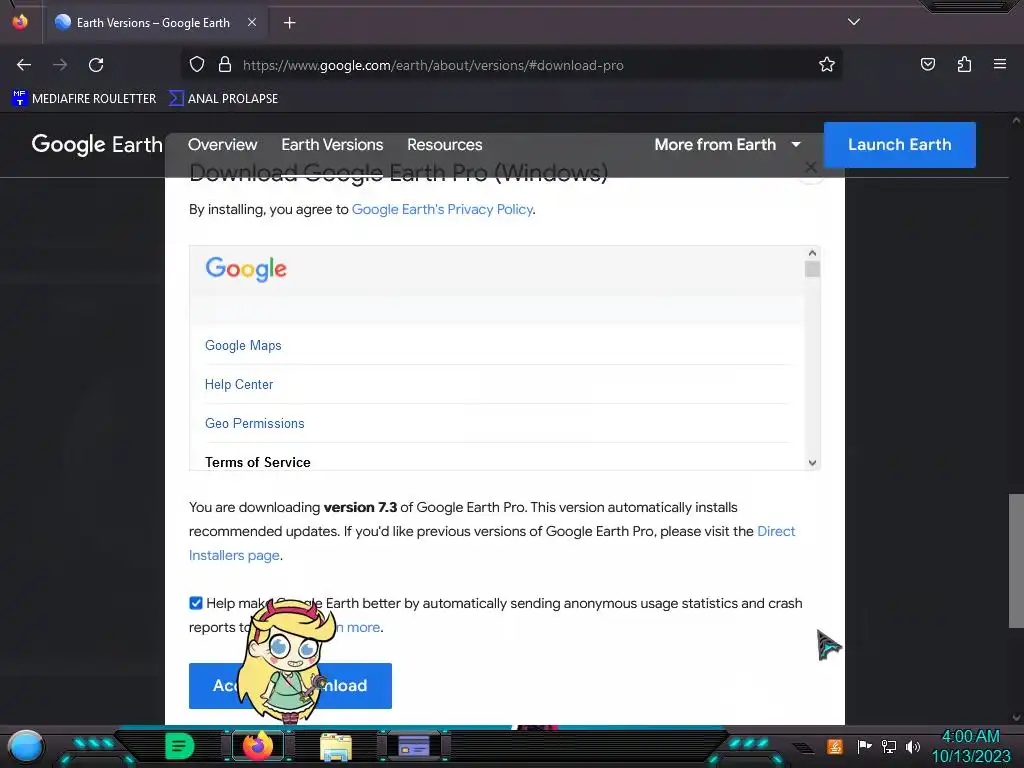Open the Help Center link
1024x768 pixels.
[239, 385]
